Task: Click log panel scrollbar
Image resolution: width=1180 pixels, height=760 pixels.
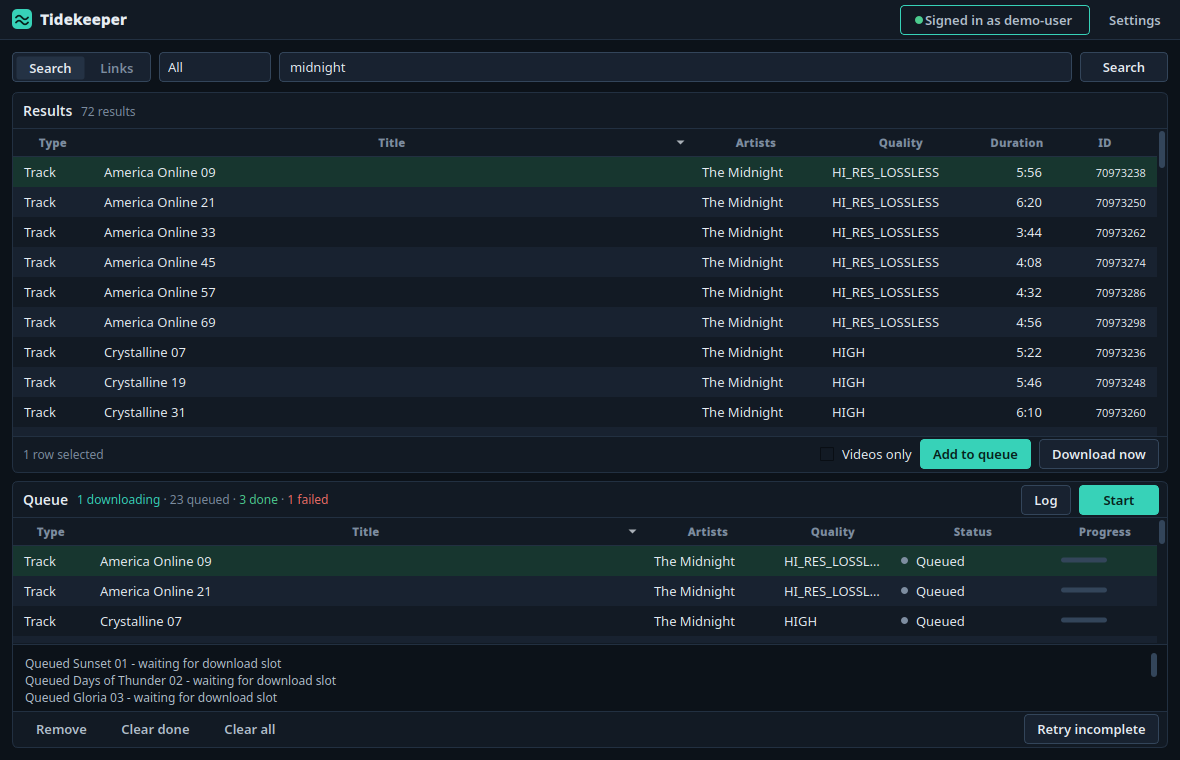Action: click(1154, 665)
